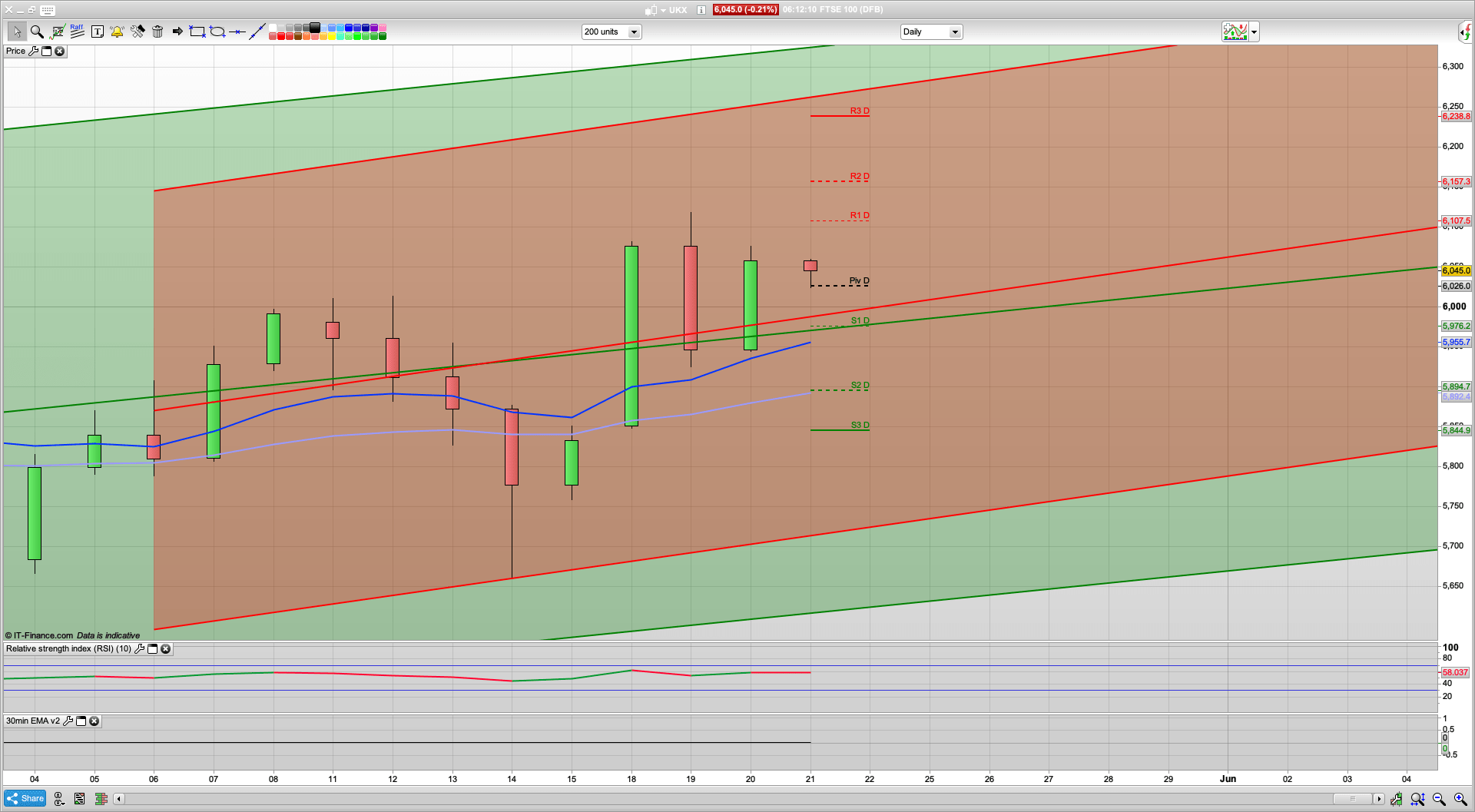Toggle maximize on the RSI panel

tap(152, 649)
